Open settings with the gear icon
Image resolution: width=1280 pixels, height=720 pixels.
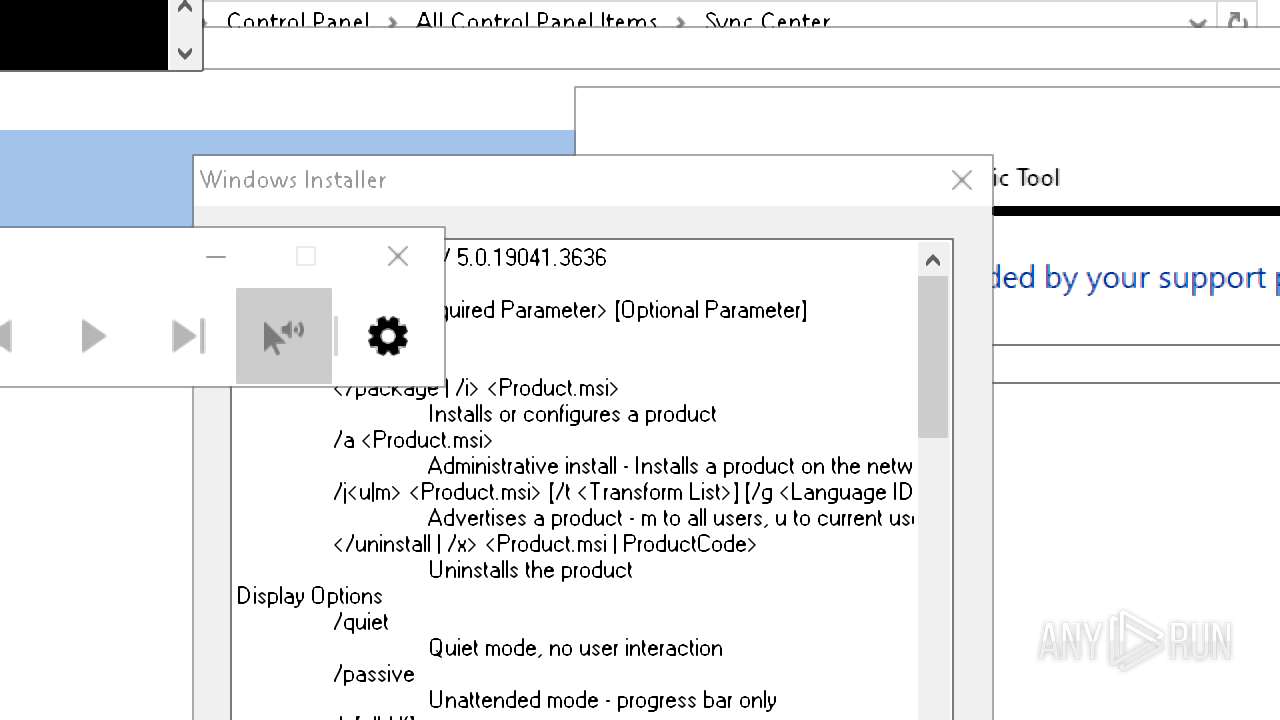388,336
